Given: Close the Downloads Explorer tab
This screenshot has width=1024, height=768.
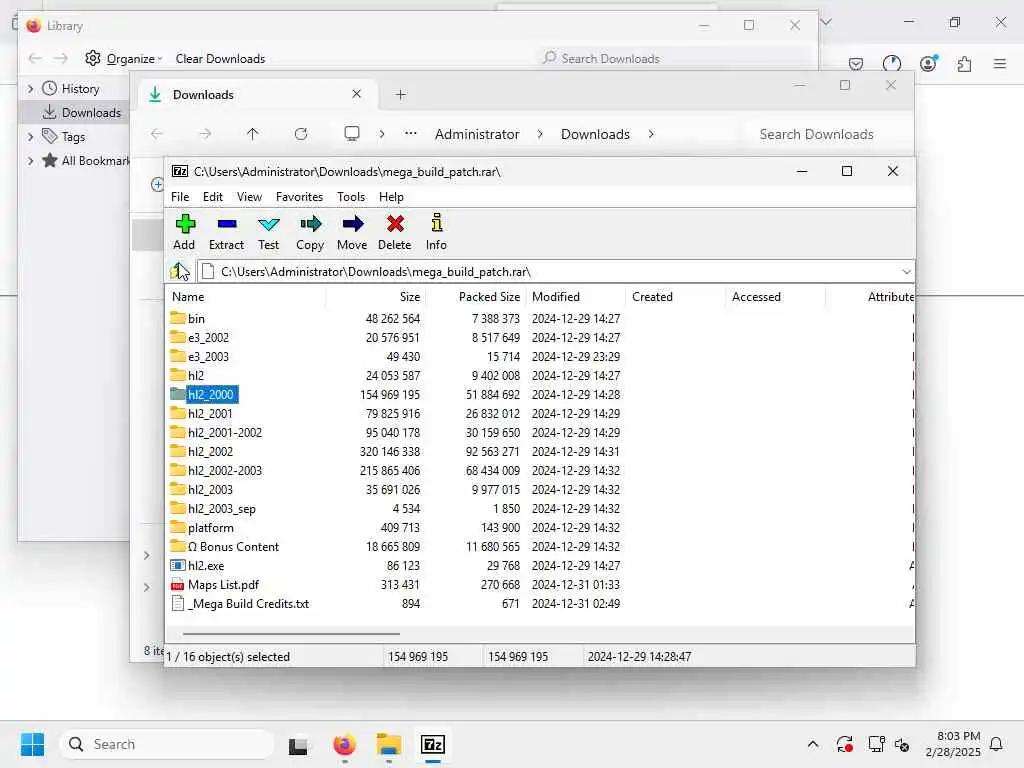Looking at the screenshot, I should point(357,94).
